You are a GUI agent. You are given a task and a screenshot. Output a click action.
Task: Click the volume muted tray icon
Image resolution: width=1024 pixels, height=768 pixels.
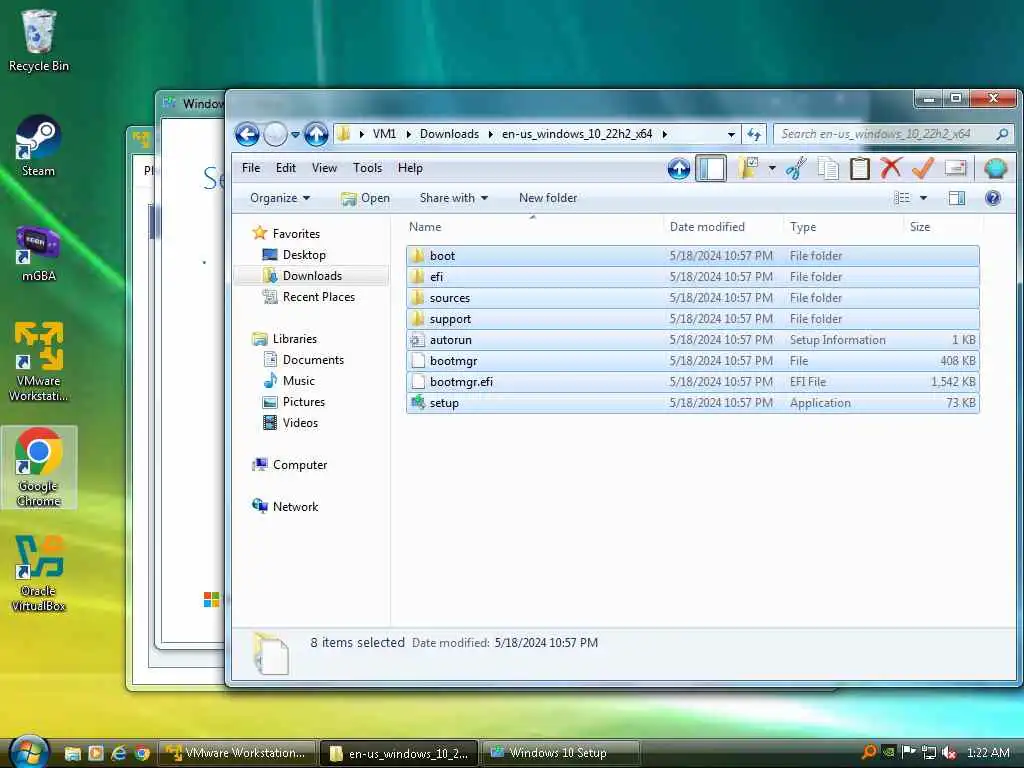(x=949, y=752)
